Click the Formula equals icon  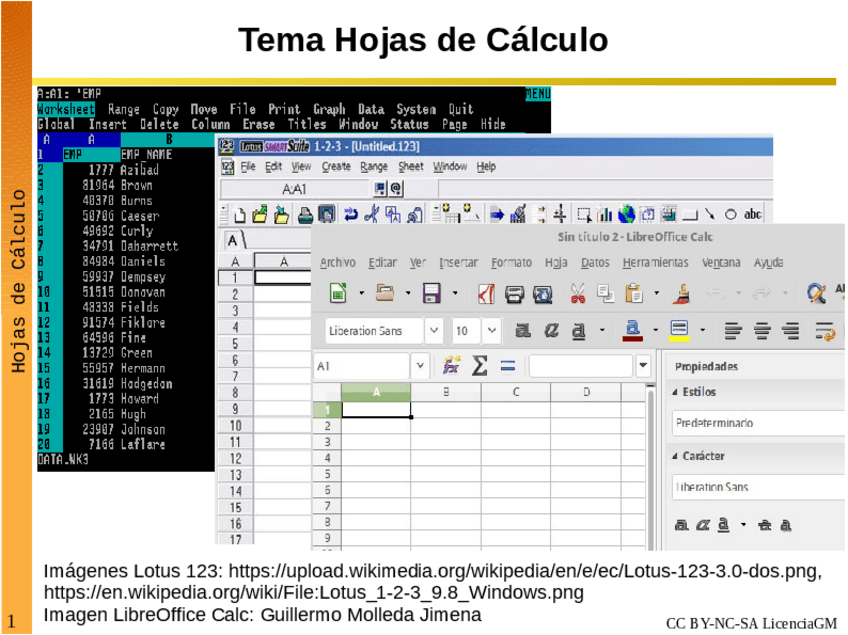coord(508,366)
